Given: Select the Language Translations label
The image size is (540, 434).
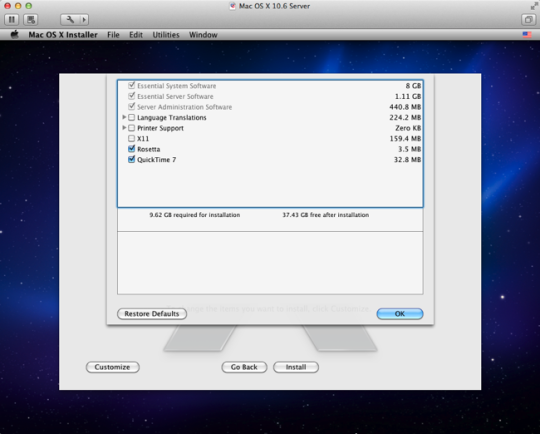Looking at the screenshot, I should [x=172, y=118].
